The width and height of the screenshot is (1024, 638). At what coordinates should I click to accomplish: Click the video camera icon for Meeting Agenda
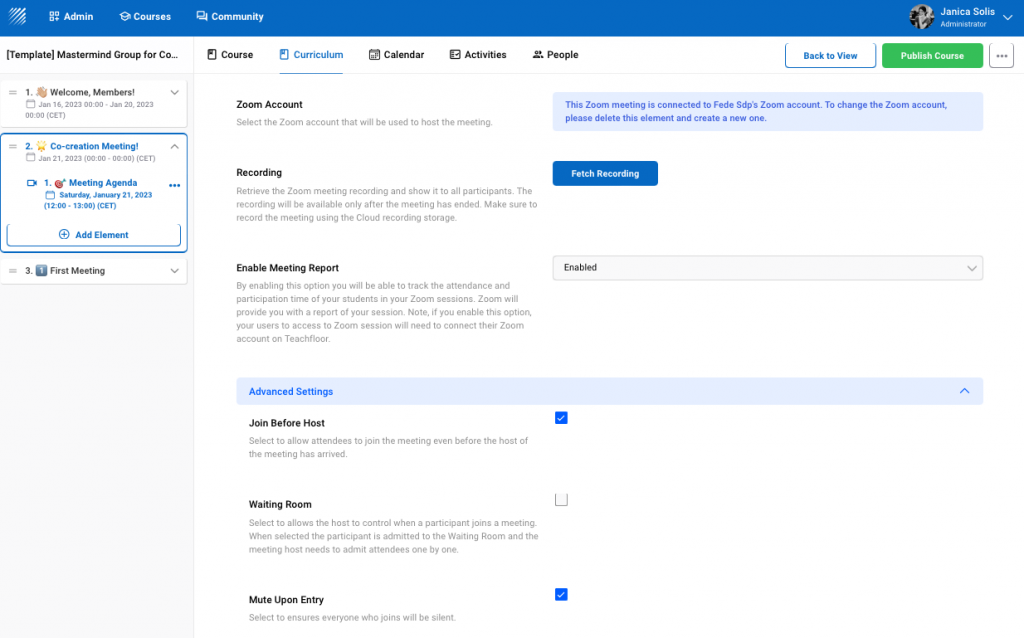[32, 184]
